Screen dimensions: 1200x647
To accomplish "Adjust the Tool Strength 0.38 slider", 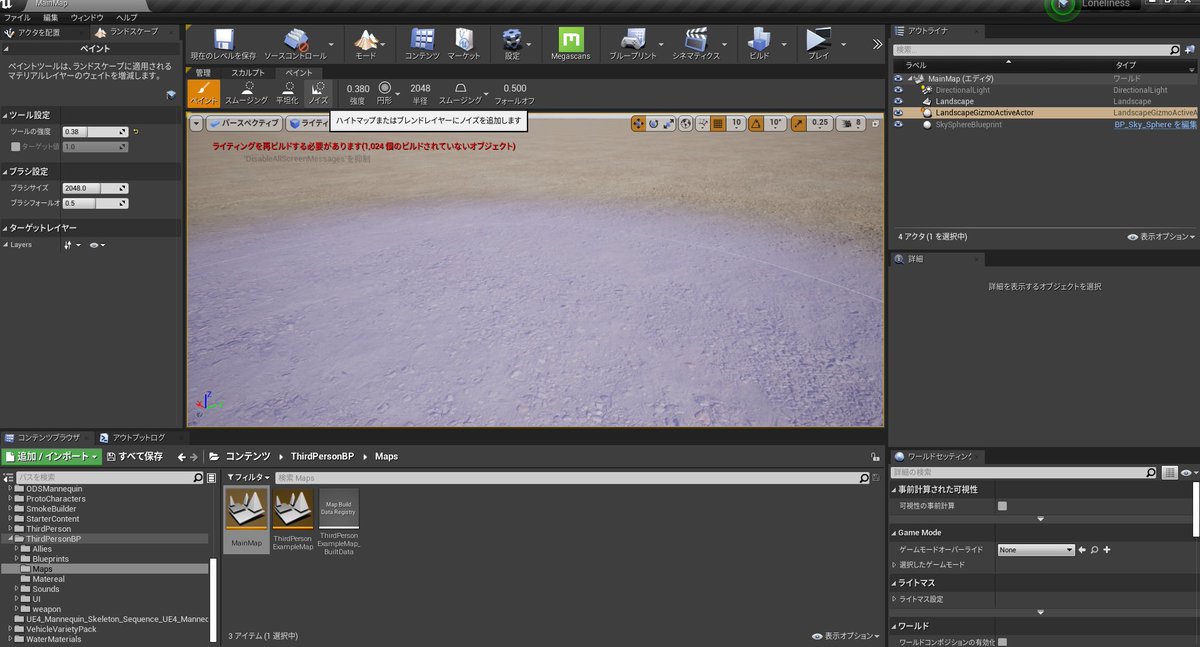I will pyautogui.click(x=95, y=130).
